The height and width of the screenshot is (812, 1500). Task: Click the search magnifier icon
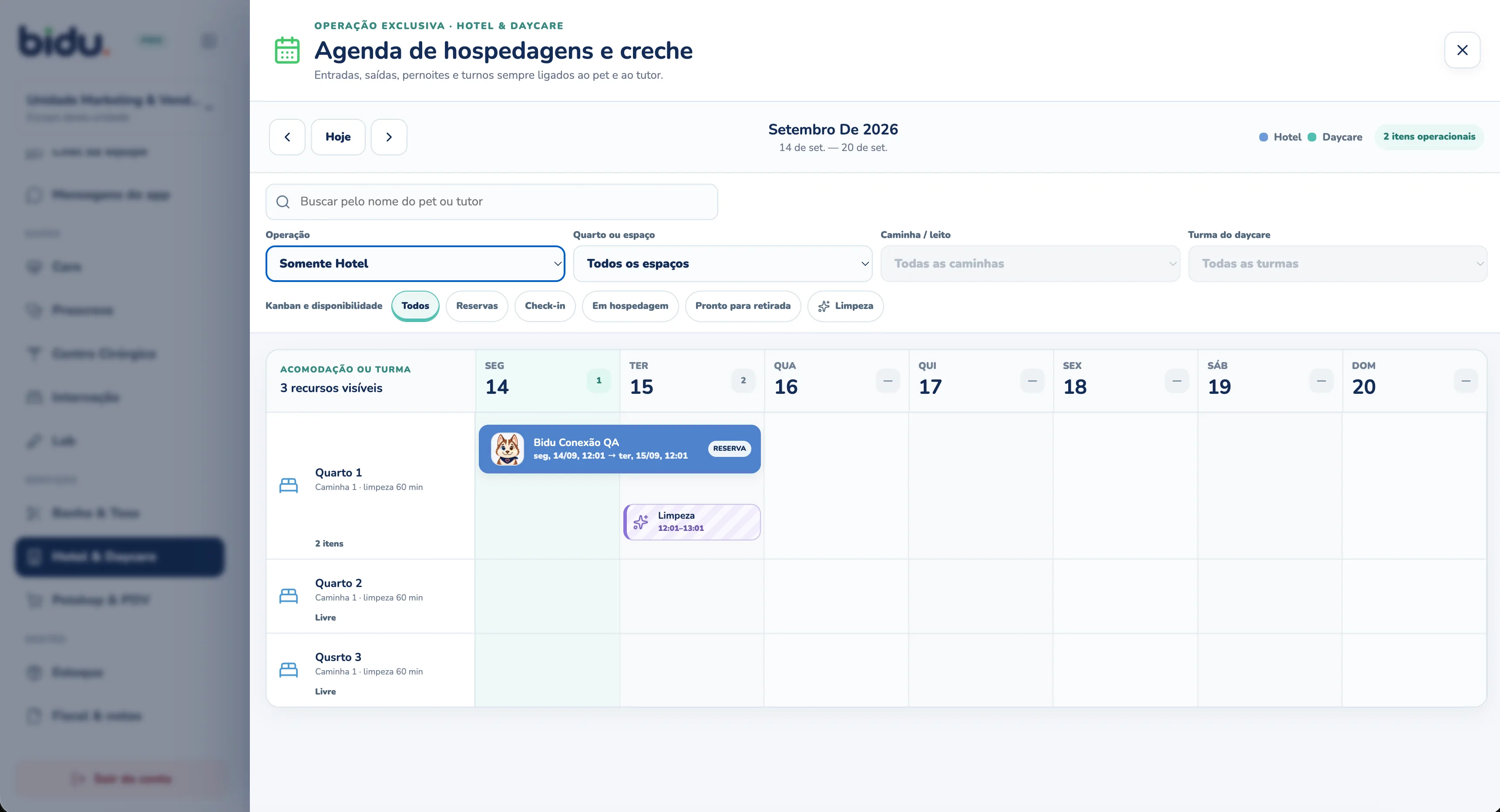pyautogui.click(x=283, y=202)
